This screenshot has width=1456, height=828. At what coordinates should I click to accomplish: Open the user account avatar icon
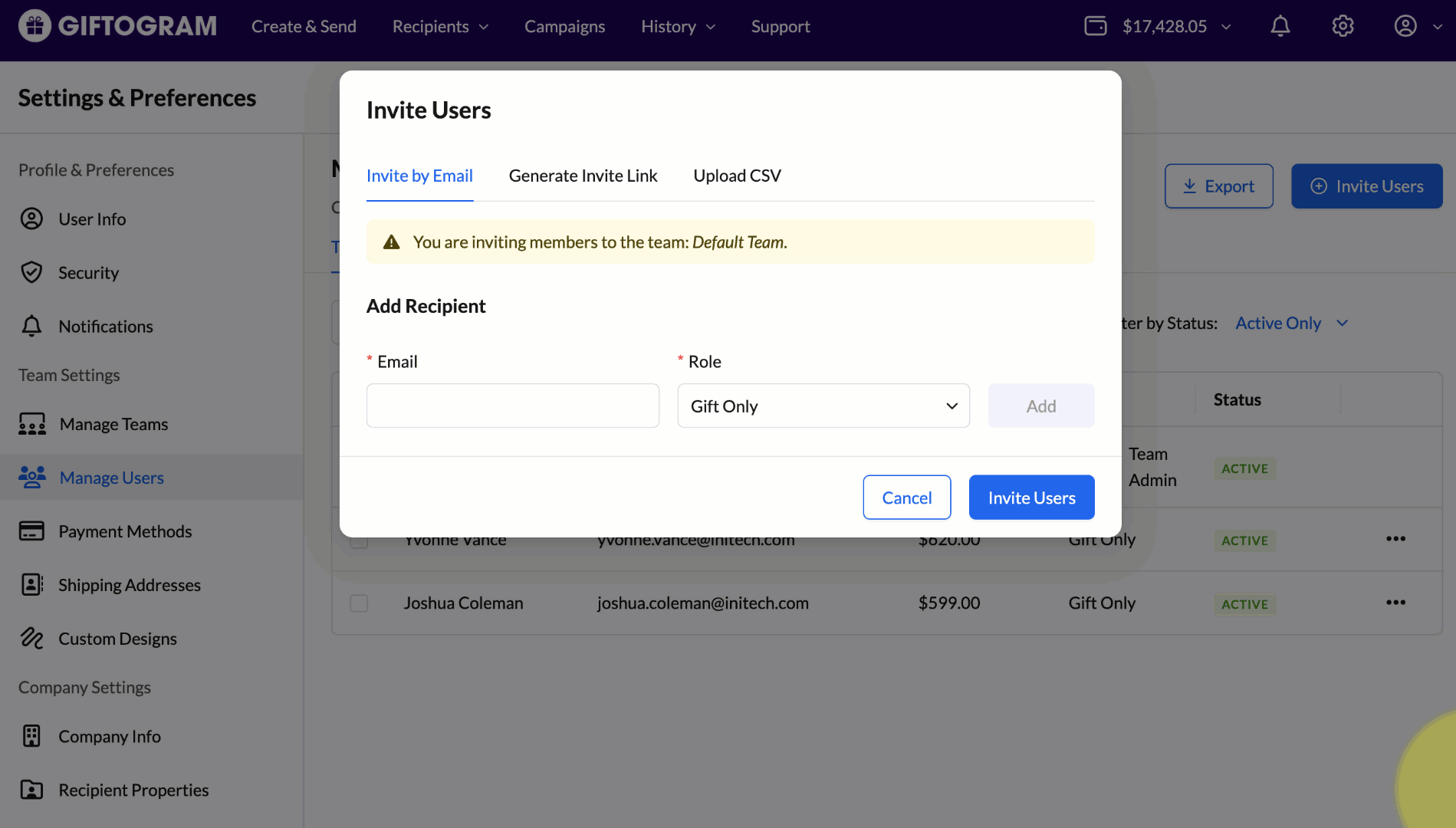(1405, 27)
